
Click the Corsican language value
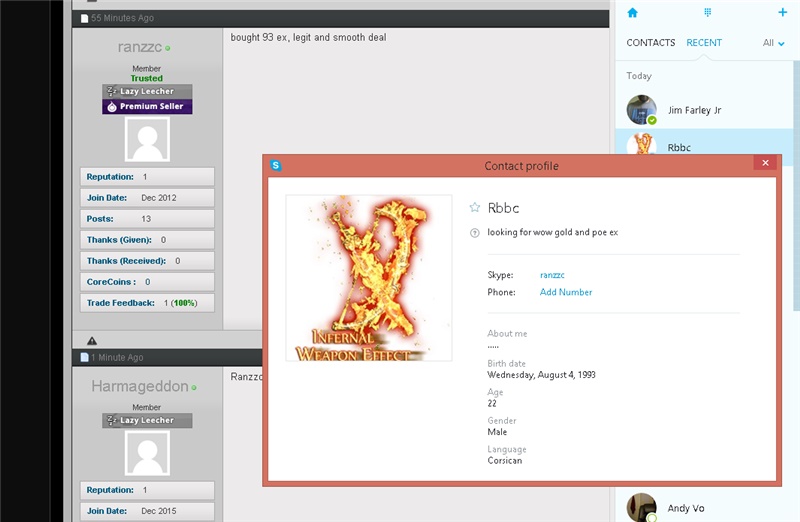[x=505, y=461]
